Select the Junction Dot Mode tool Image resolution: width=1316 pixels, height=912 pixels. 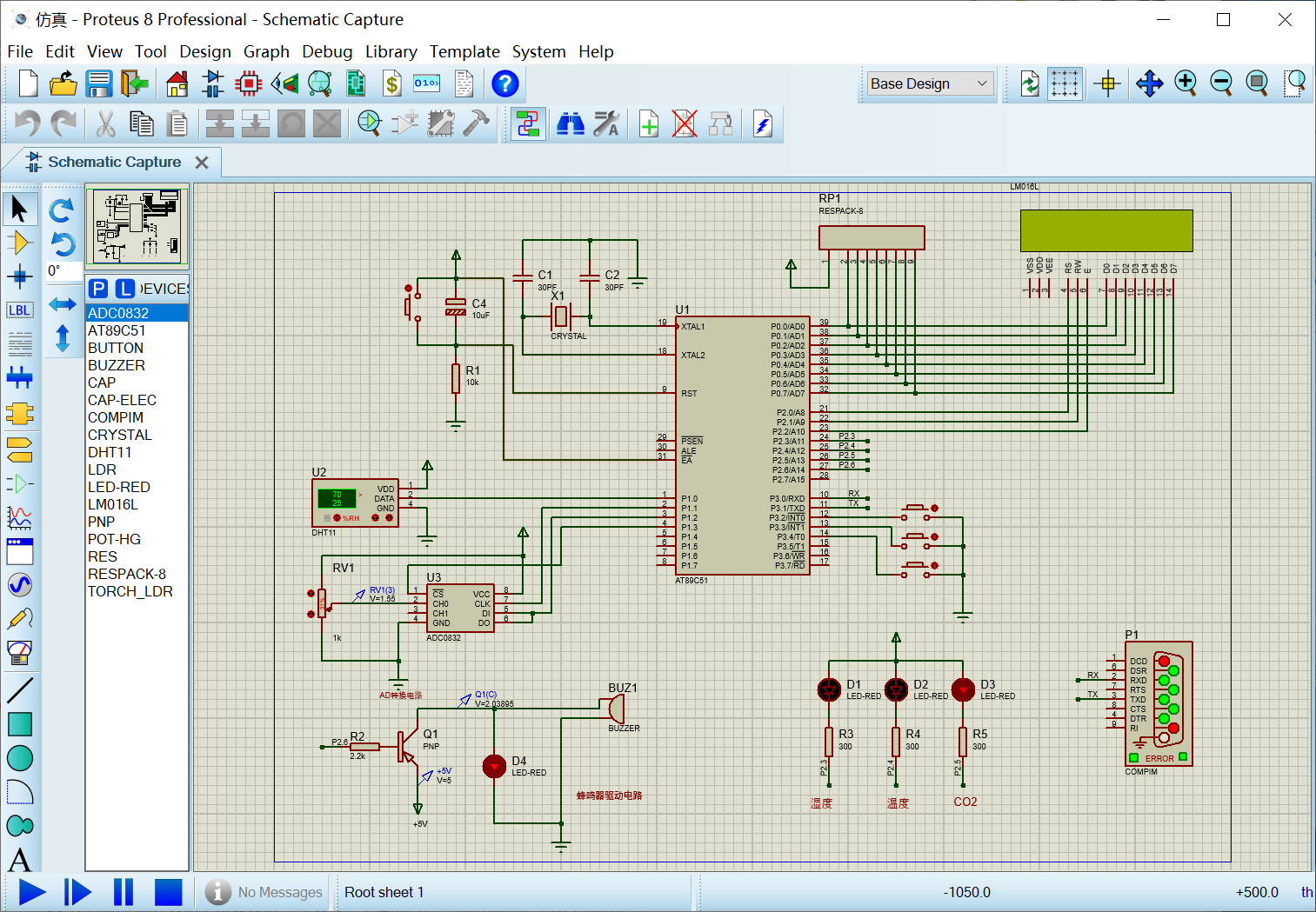tap(19, 276)
